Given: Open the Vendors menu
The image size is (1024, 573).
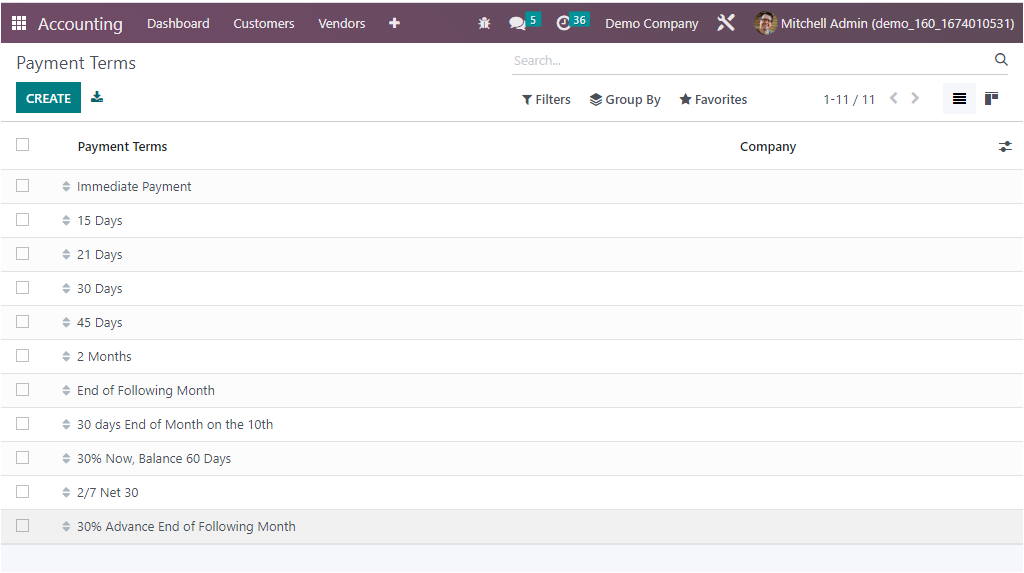Looking at the screenshot, I should [342, 24].
